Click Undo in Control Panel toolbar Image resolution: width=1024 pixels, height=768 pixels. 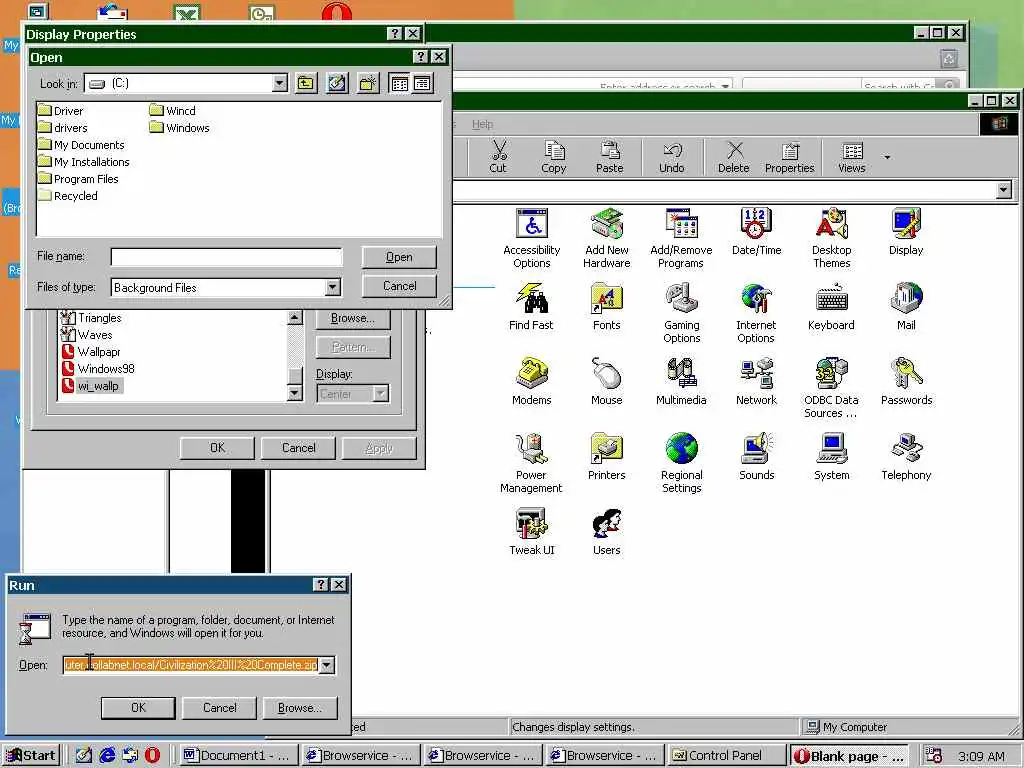coord(671,157)
